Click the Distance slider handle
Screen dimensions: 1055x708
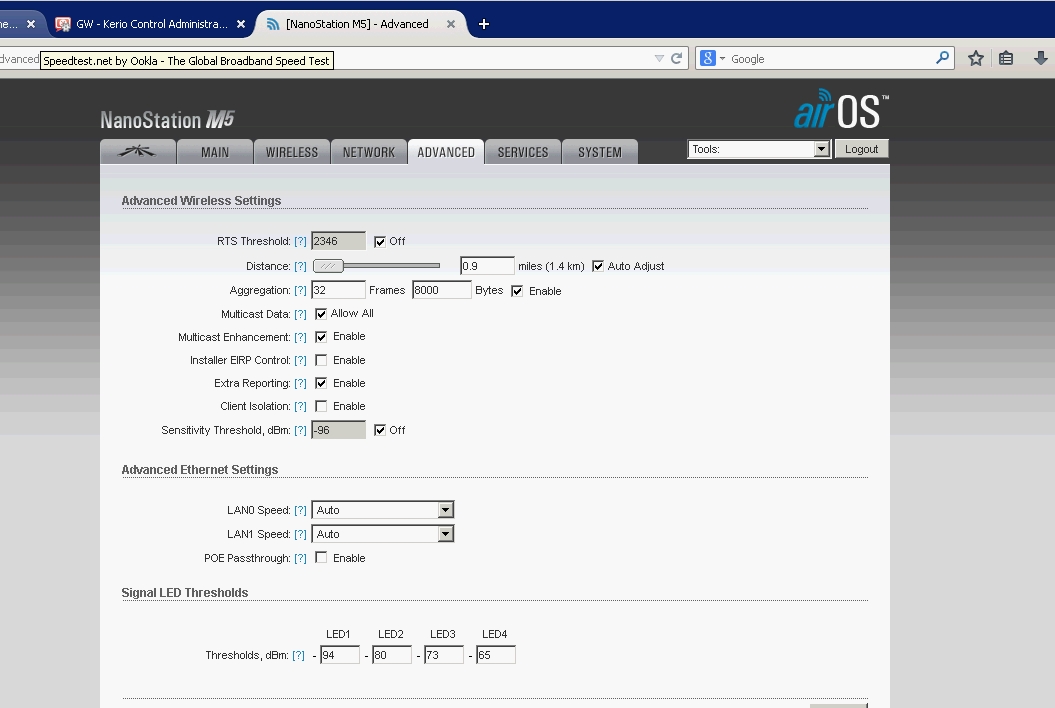[328, 266]
